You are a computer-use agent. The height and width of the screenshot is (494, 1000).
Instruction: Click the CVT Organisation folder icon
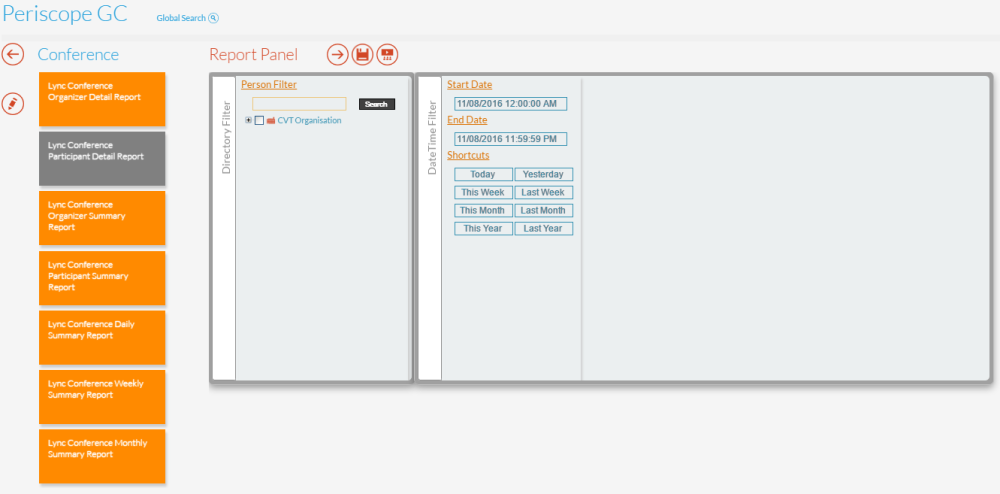click(x=271, y=120)
